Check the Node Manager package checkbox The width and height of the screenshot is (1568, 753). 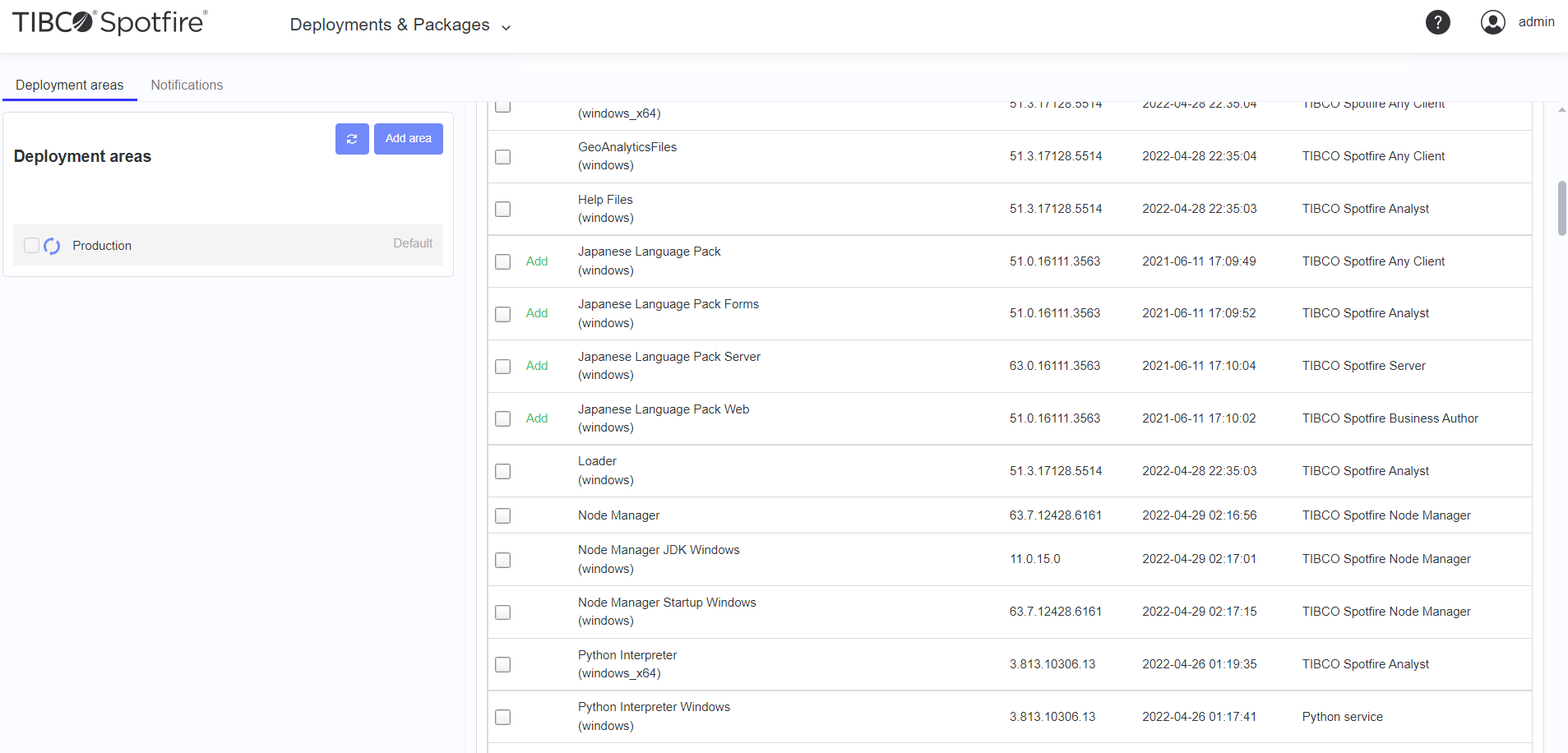[x=503, y=516]
